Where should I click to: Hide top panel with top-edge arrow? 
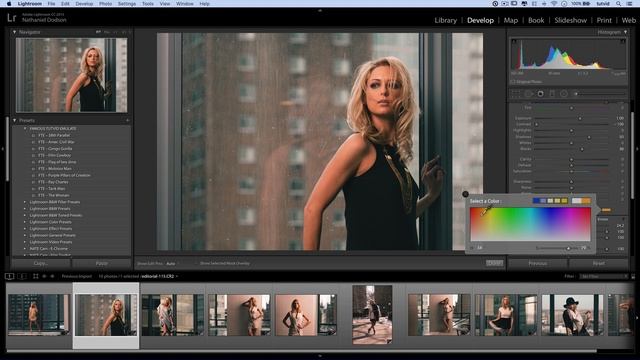pos(320,11)
